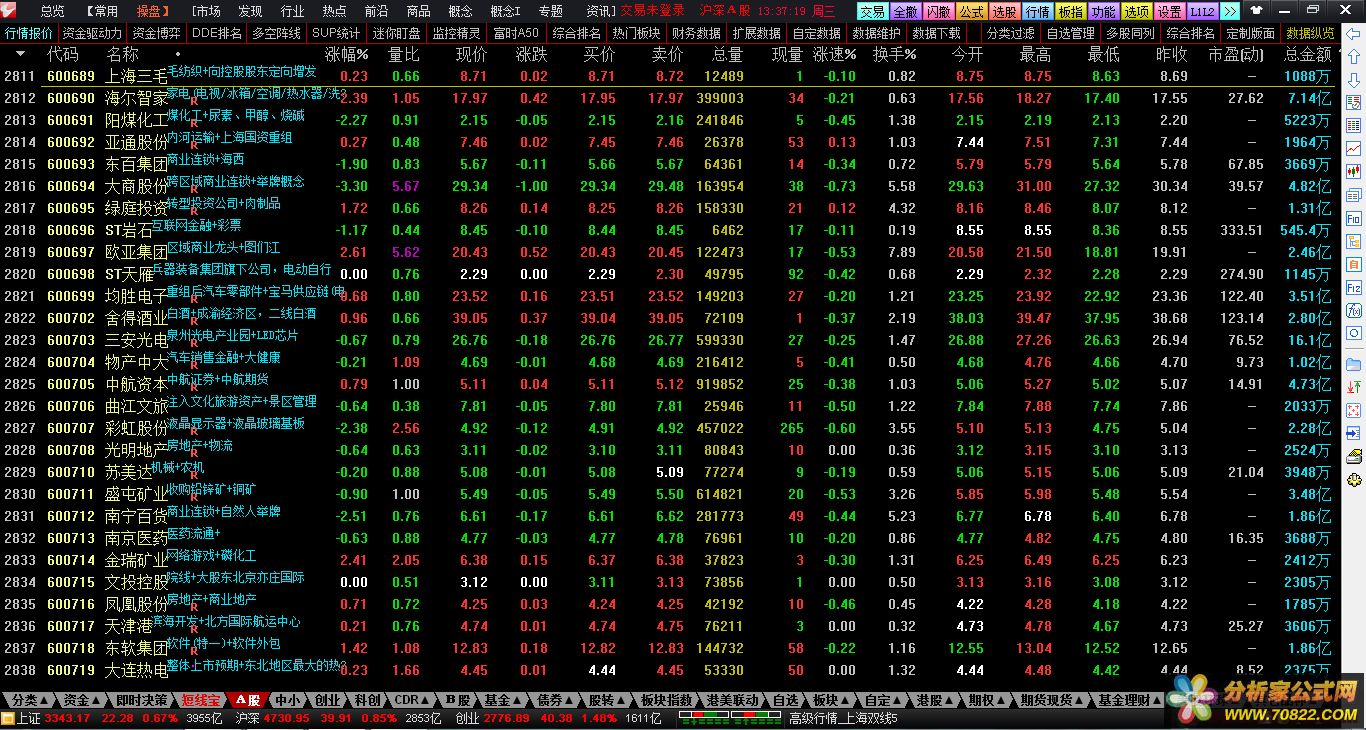This screenshot has height=730, width=1366.
Task: Click the 选股 toolbar button
Action: pos(1004,11)
